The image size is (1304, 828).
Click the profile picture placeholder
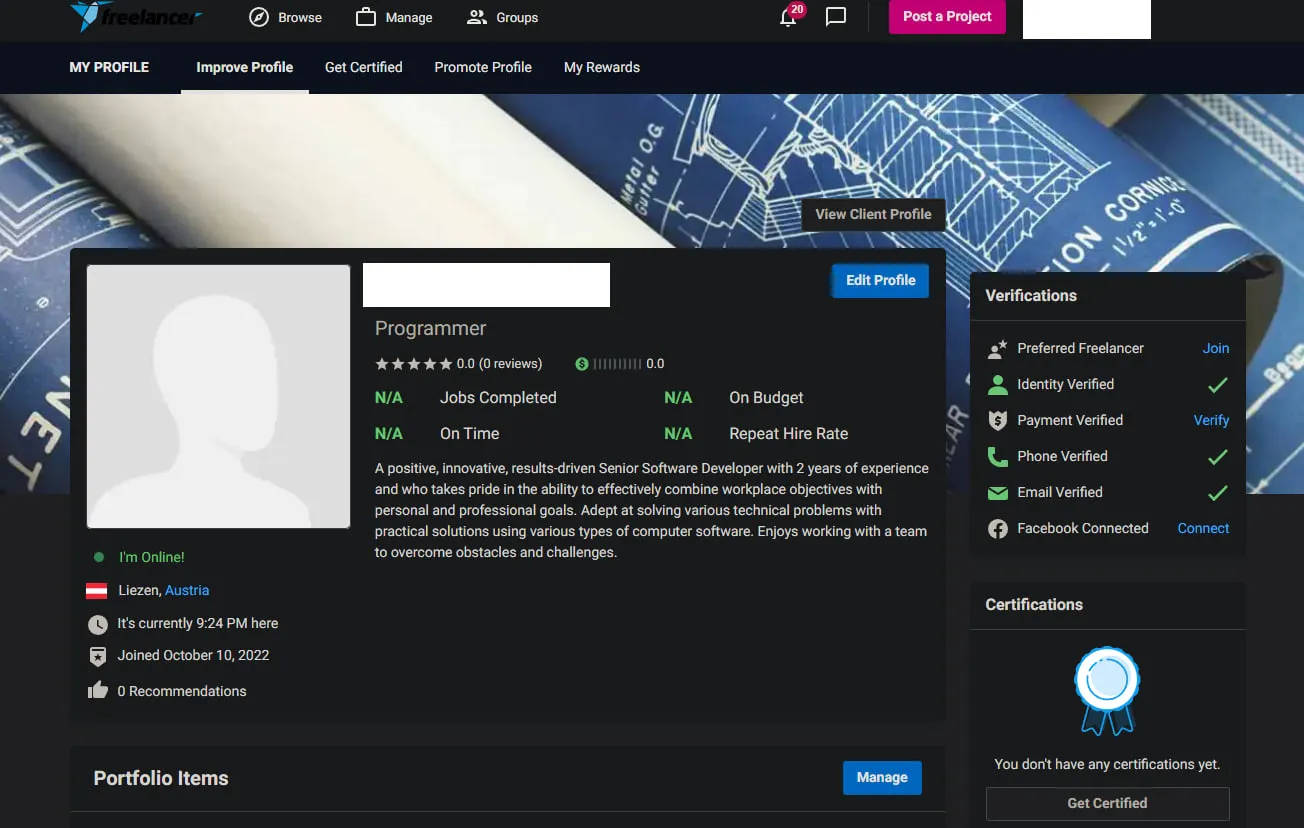[218, 396]
